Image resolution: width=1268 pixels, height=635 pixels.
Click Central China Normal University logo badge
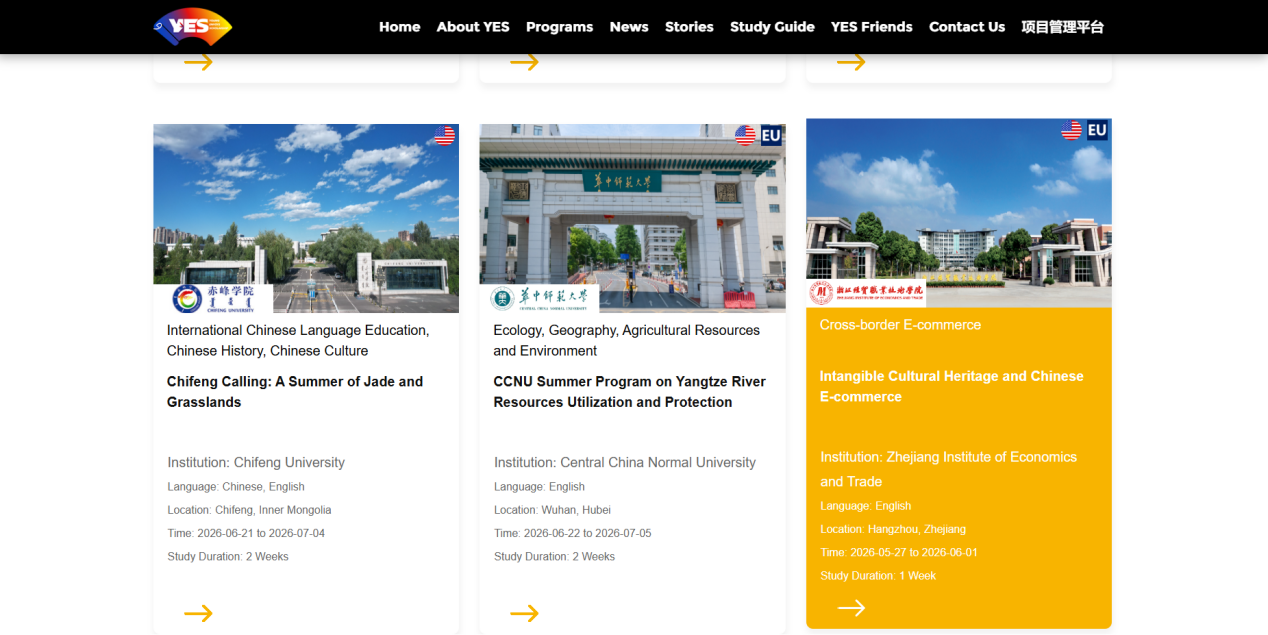click(540, 298)
